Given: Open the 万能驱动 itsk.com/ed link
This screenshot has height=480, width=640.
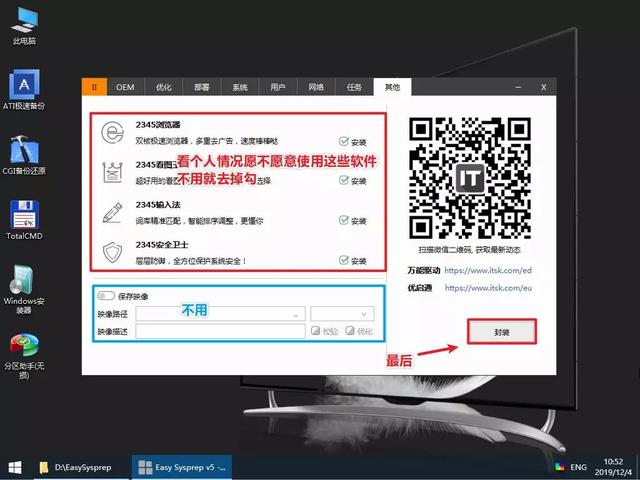Looking at the screenshot, I should pos(488,270).
